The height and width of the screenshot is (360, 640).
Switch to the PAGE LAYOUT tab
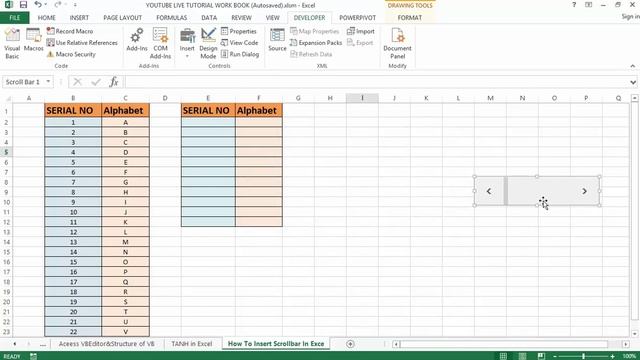(x=122, y=18)
